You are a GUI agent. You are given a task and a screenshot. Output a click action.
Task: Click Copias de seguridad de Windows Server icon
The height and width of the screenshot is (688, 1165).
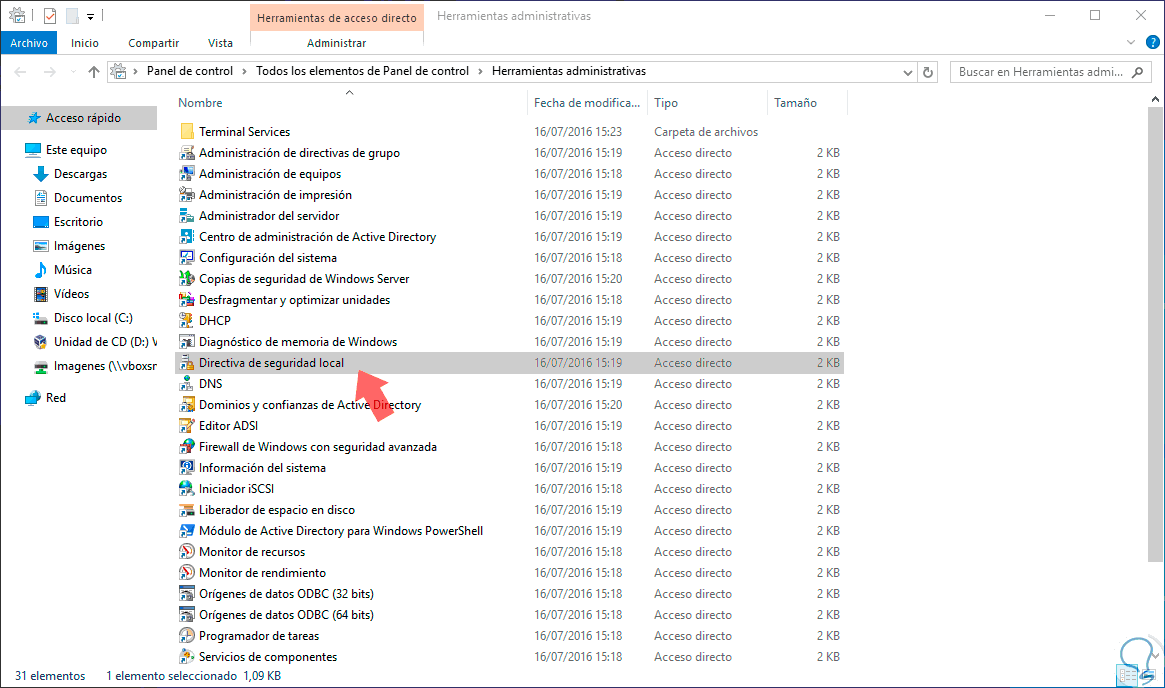pos(186,279)
